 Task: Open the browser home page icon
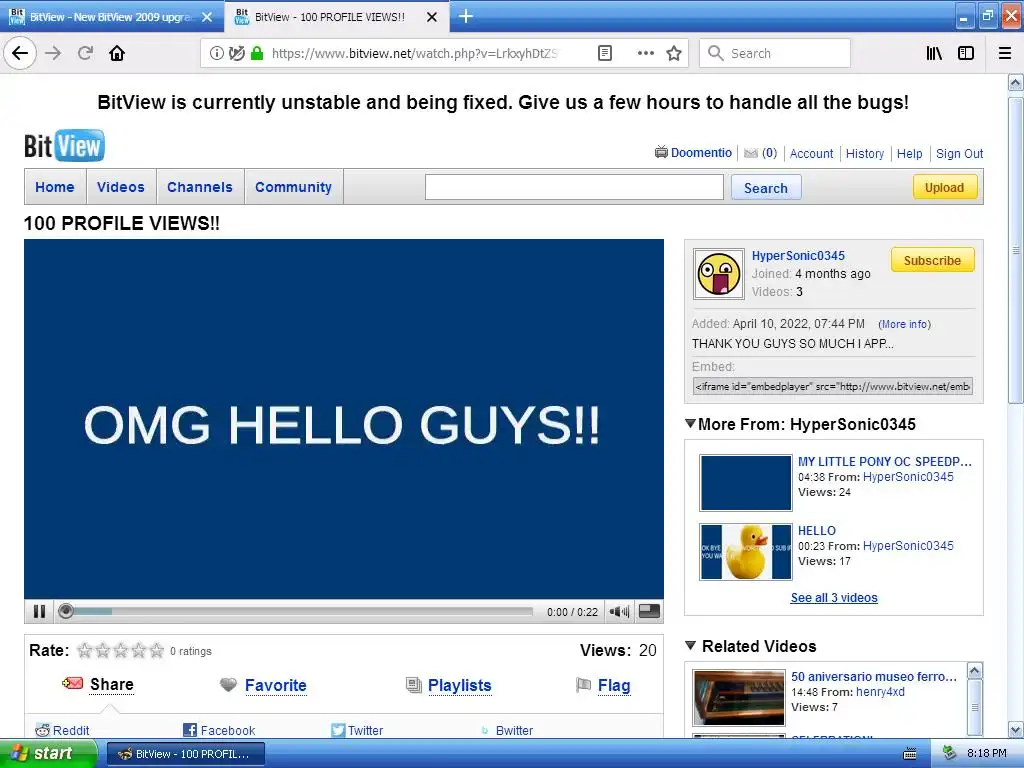pos(117,53)
